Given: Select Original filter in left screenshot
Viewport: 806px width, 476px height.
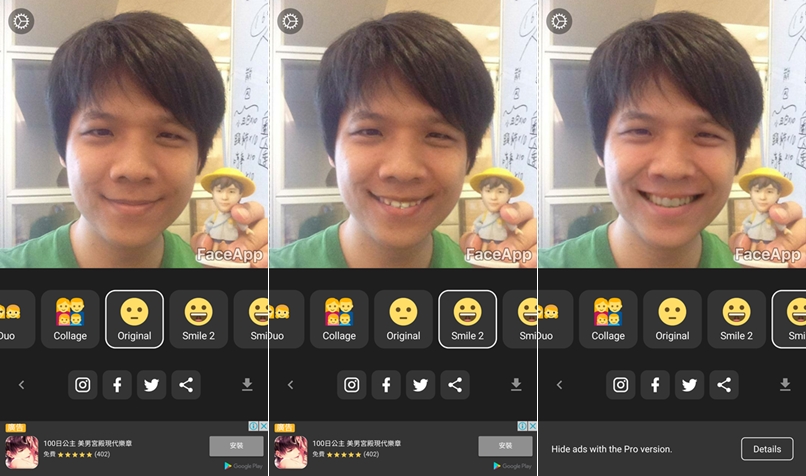Looking at the screenshot, I should point(135,319).
